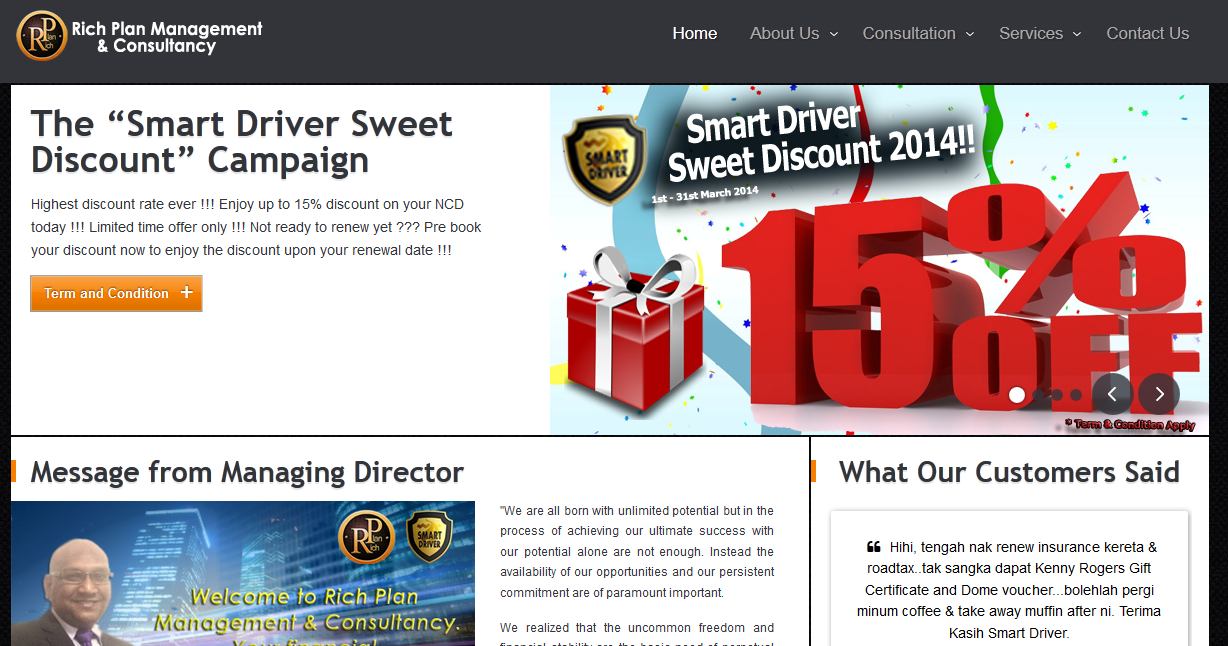Open the Home menu item
Screen dimensions: 1228x646
(695, 33)
